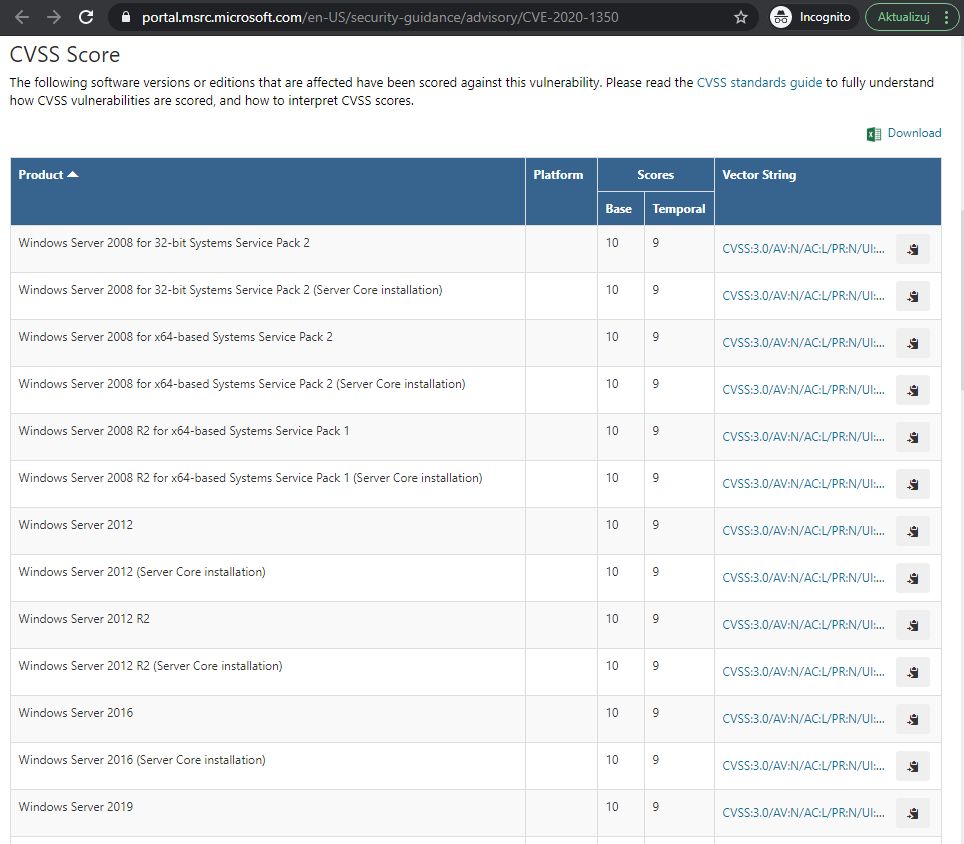Image resolution: width=964 pixels, height=844 pixels.
Task: Copy vector for Server 2008 32-bit SP2 Server Core
Action: click(912, 296)
